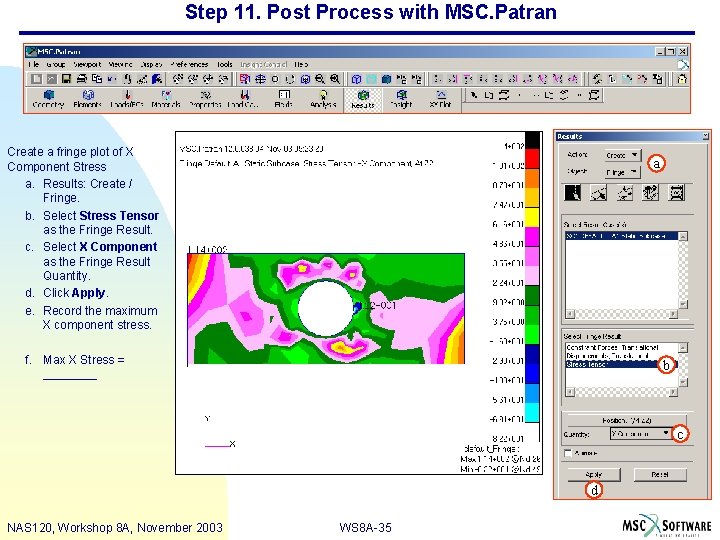This screenshot has width=720, height=540.
Task: Click the fringe result list up-scroll arrow
Action: (683, 348)
